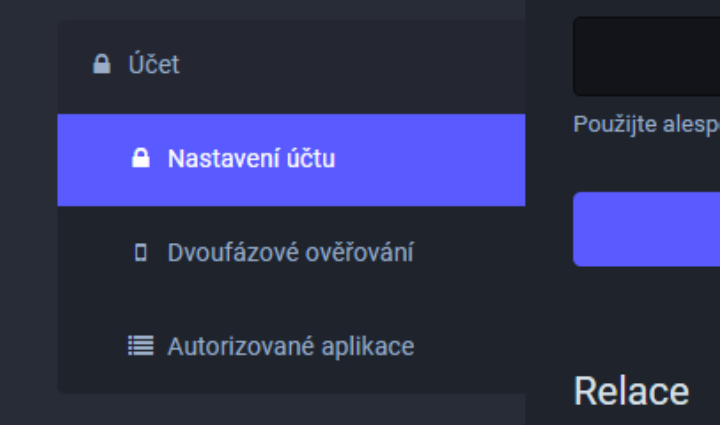Click the sidebar strip below Autorizované aplikace
Image resolution: width=720 pixels, height=425 pixels.
pos(290,384)
